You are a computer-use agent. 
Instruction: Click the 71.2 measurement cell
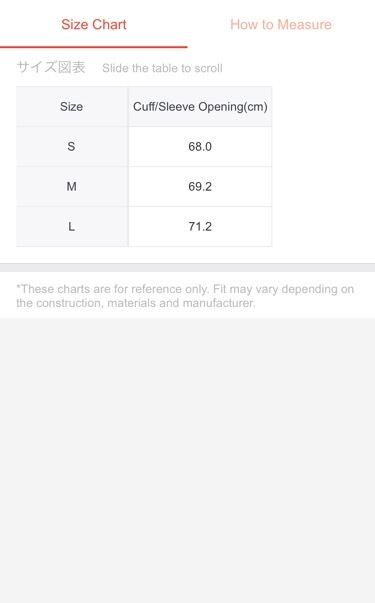tap(200, 227)
